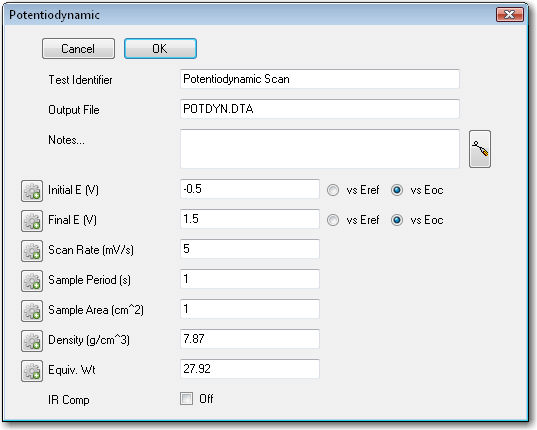Toggle the IR Comp checkbox
537x430 pixels.
point(186,399)
